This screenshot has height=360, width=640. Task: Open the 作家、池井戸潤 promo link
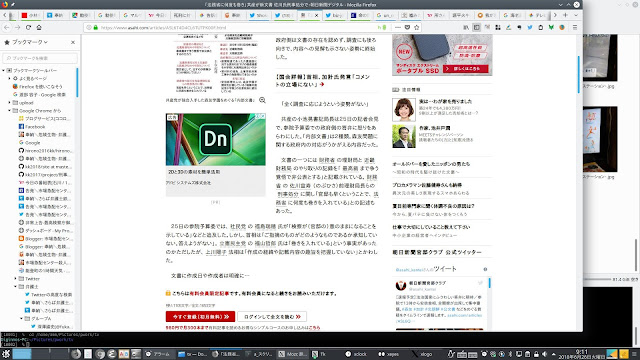pos(434,128)
